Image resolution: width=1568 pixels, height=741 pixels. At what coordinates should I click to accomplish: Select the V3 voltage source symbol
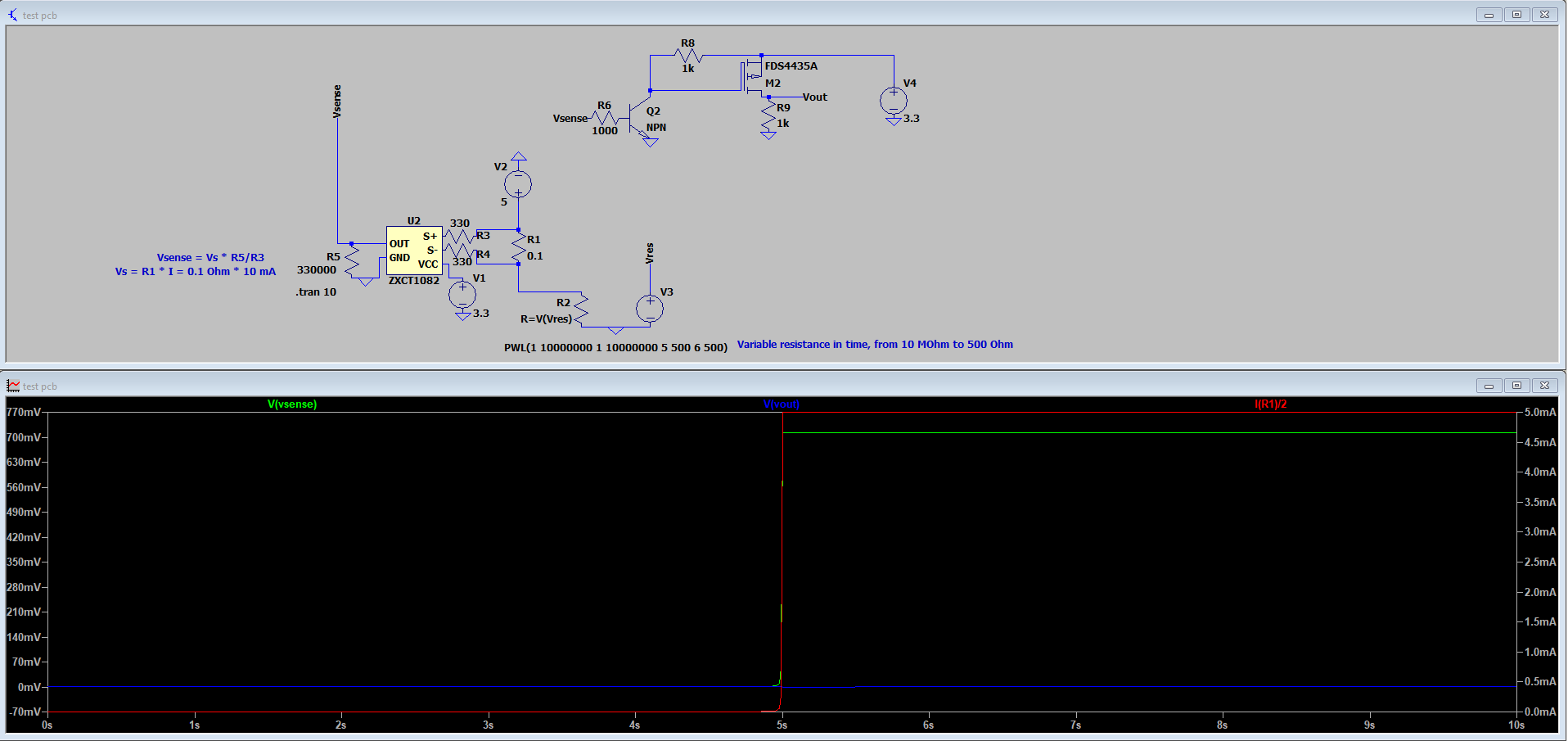650,308
